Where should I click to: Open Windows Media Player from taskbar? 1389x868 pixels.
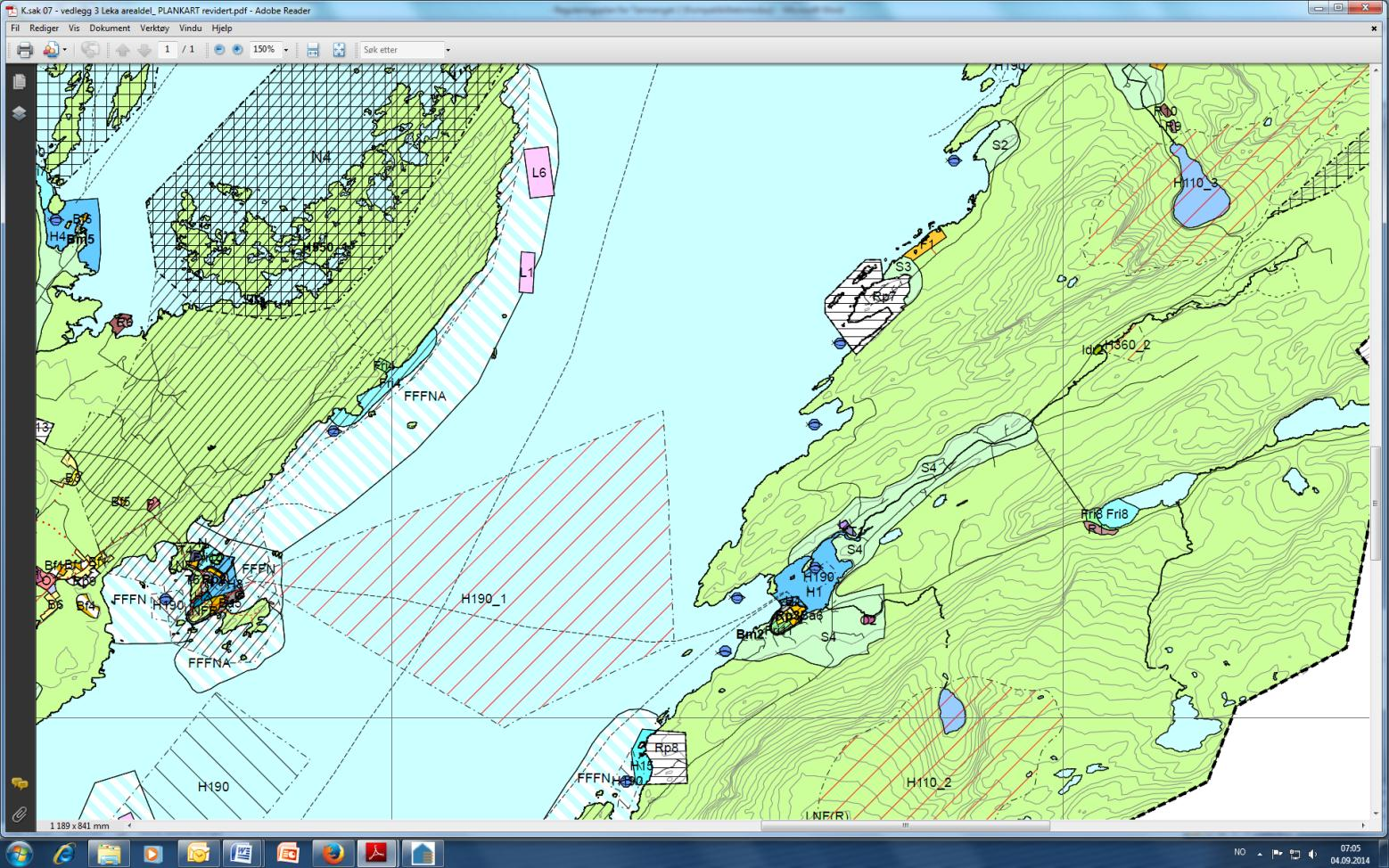pos(152,853)
